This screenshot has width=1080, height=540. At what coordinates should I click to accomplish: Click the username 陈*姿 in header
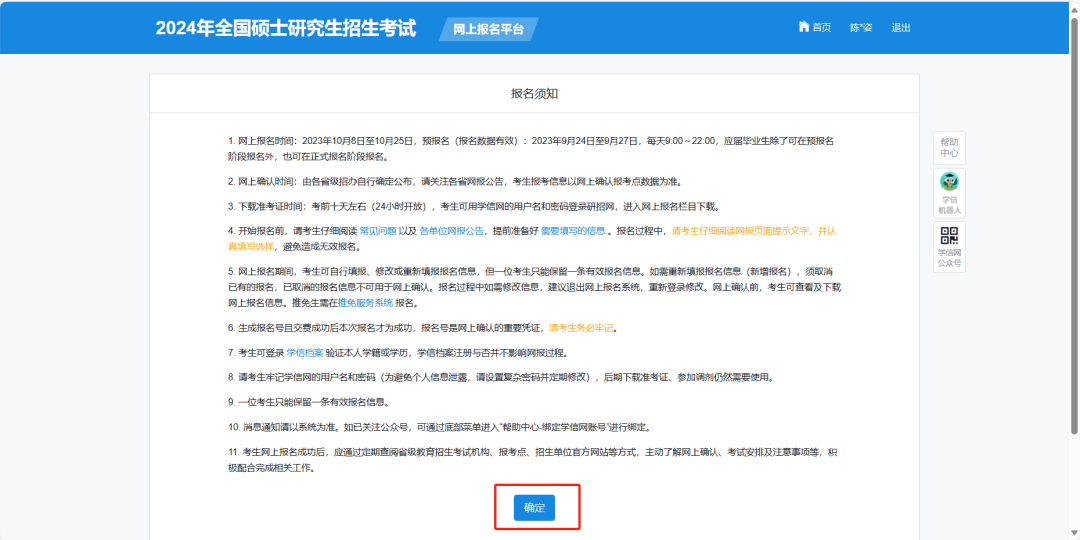(860, 27)
